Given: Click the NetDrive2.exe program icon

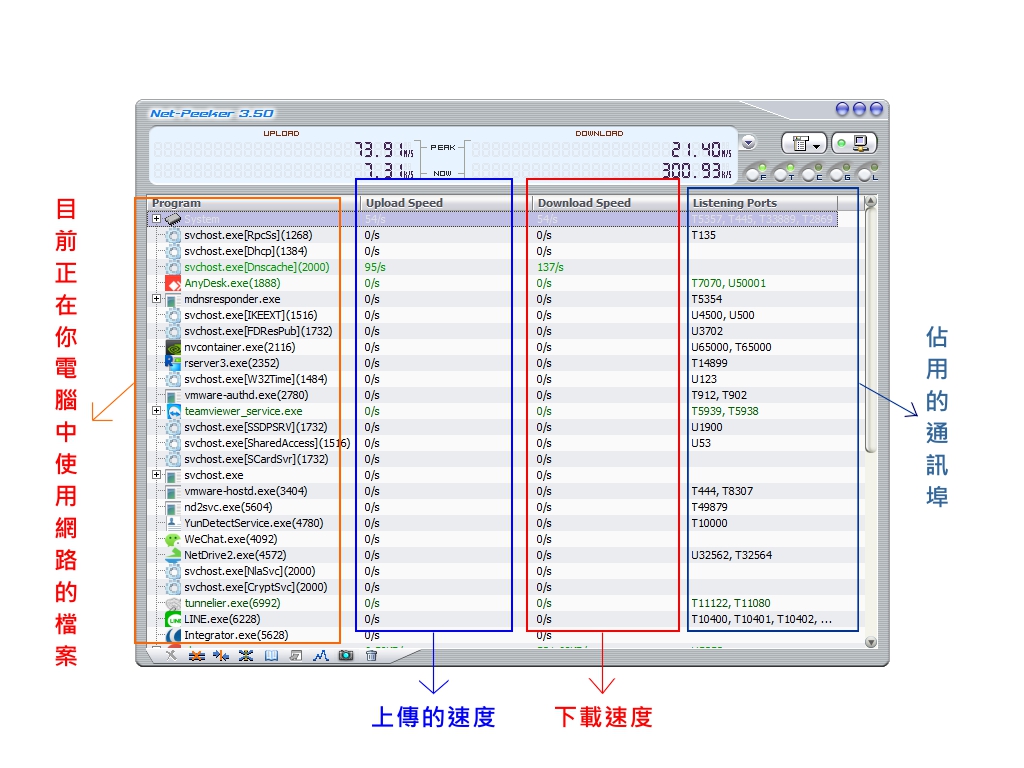Looking at the screenshot, I should click(x=173, y=555).
